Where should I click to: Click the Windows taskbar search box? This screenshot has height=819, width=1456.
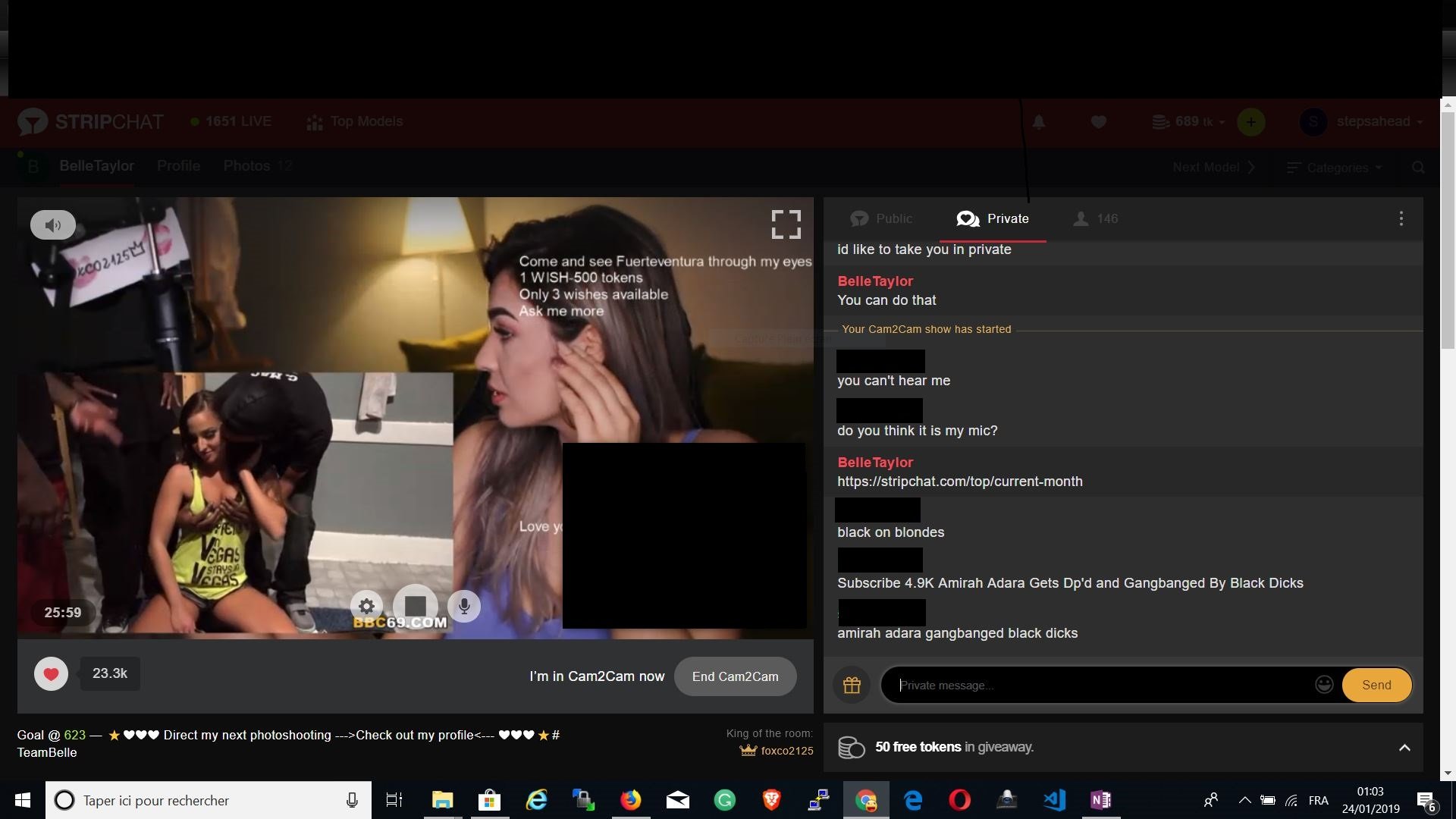209,800
